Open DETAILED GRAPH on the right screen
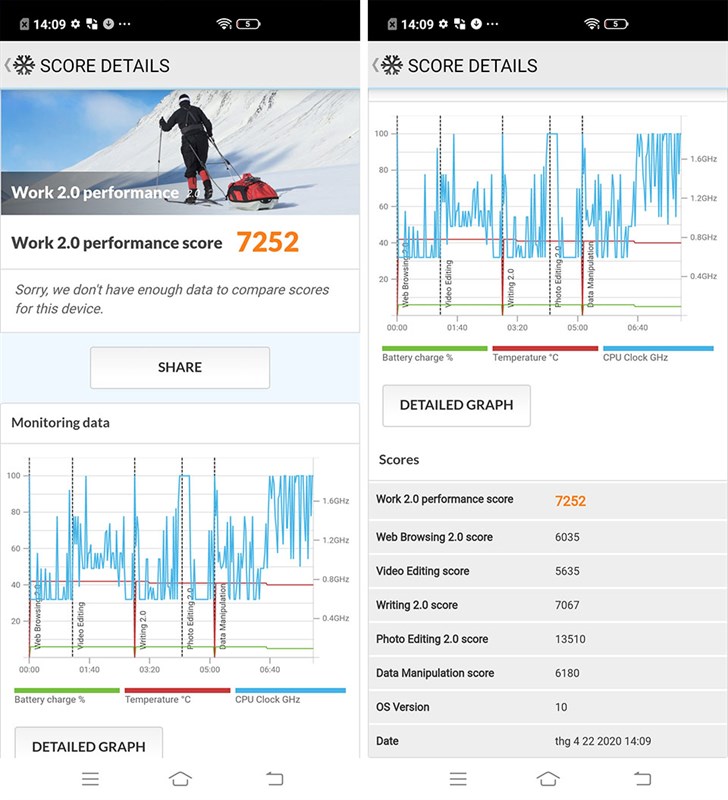Viewport: 728px width, 800px height. coord(457,405)
